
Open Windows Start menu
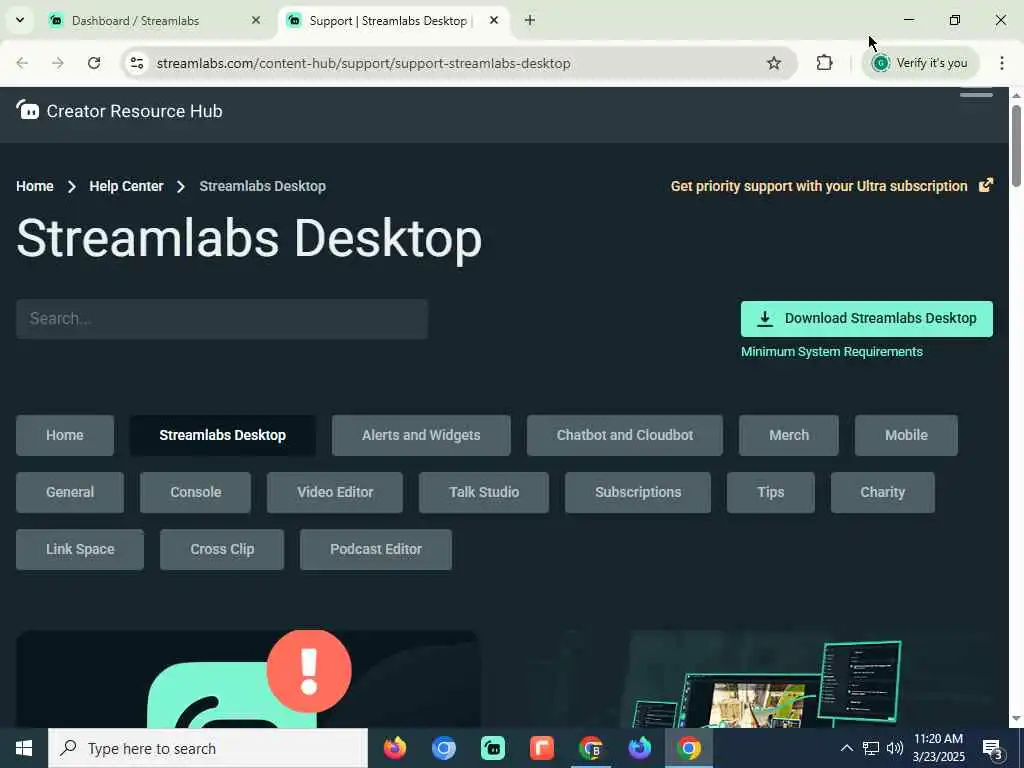[x=24, y=748]
